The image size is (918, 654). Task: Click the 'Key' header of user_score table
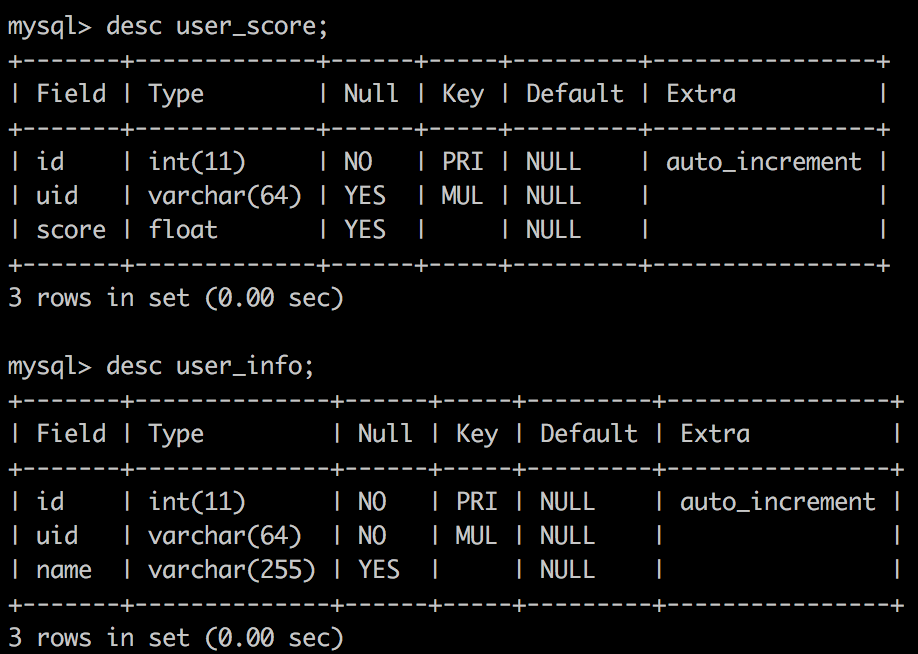point(462,94)
